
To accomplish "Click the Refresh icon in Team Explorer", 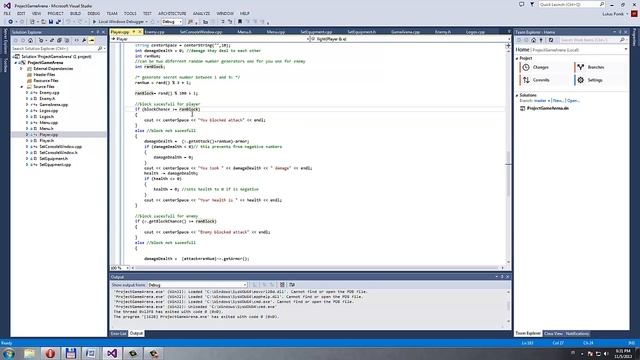I will click(551, 40).
